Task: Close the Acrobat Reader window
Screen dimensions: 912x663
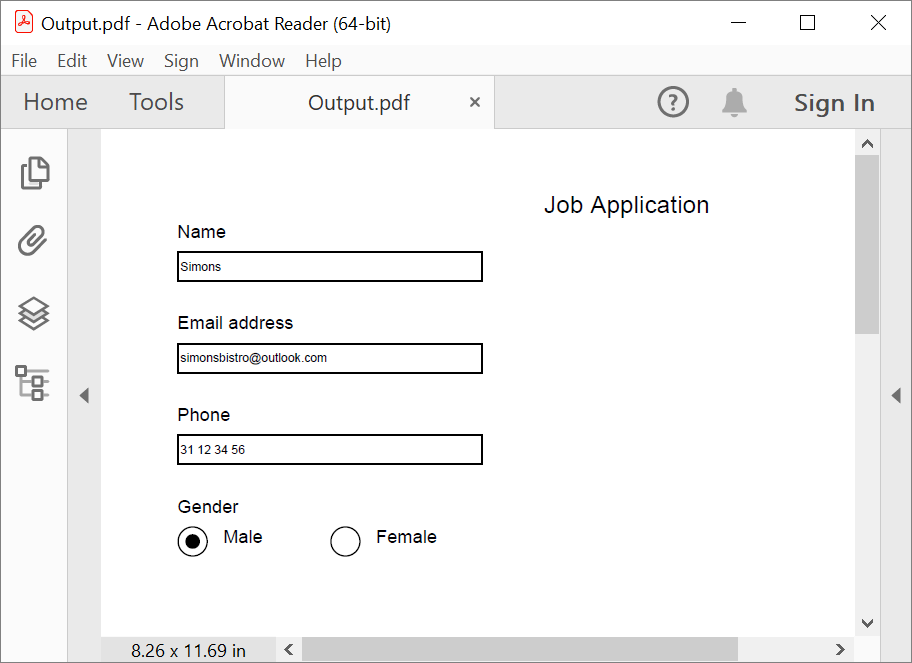Action: point(878,23)
